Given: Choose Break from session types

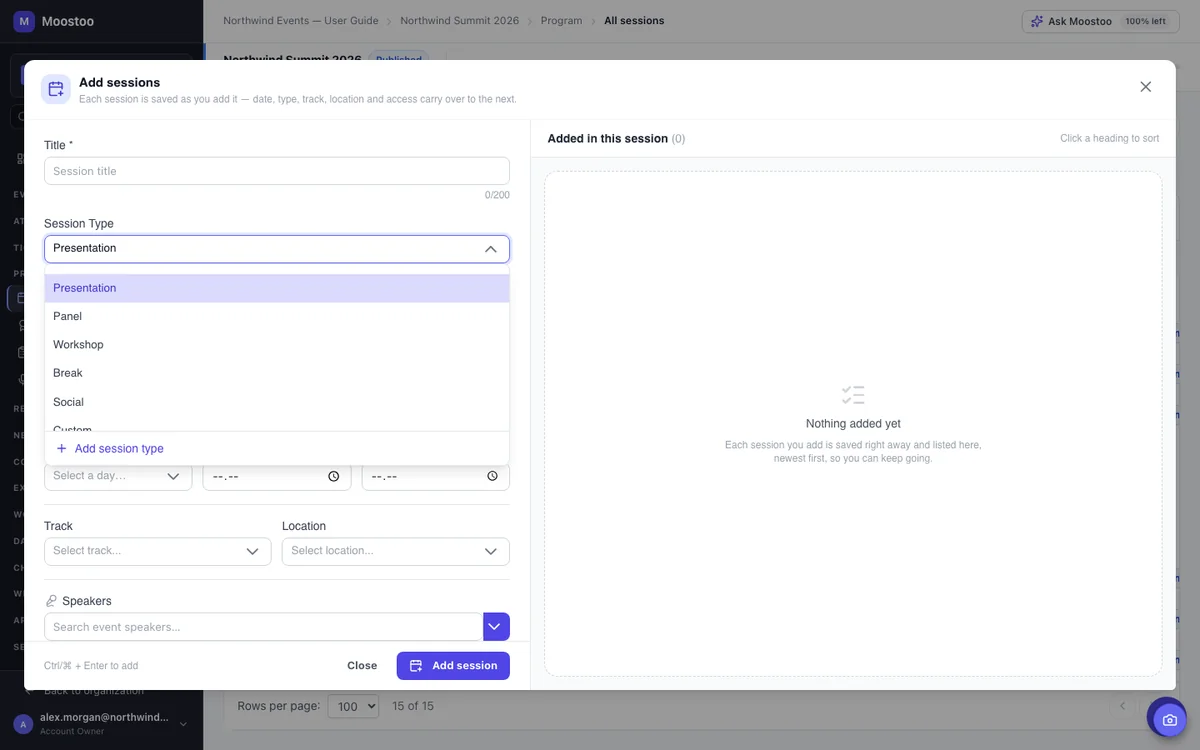Looking at the screenshot, I should 277,373.
